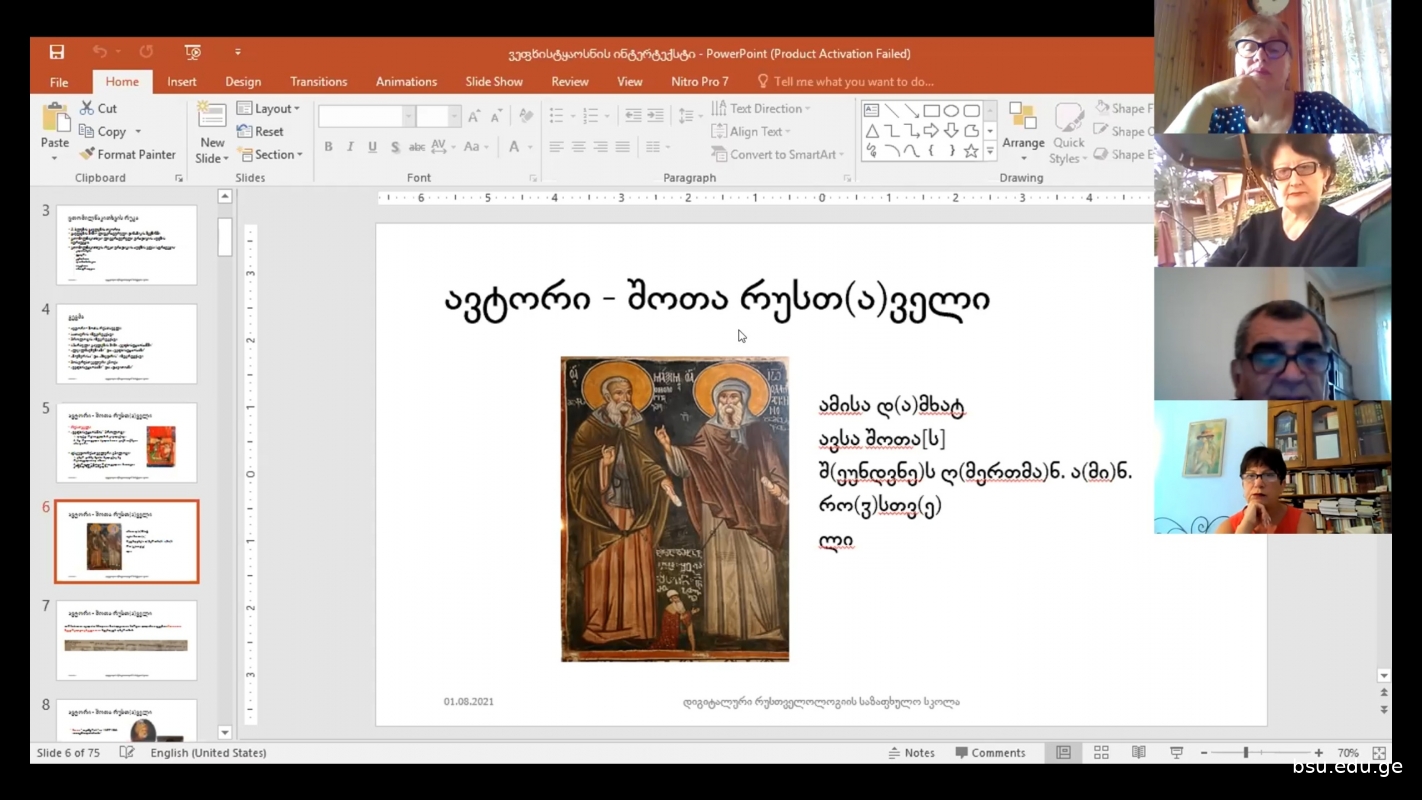The height and width of the screenshot is (800, 1422).
Task: Open the Transitions ribbon tab
Action: point(318,82)
